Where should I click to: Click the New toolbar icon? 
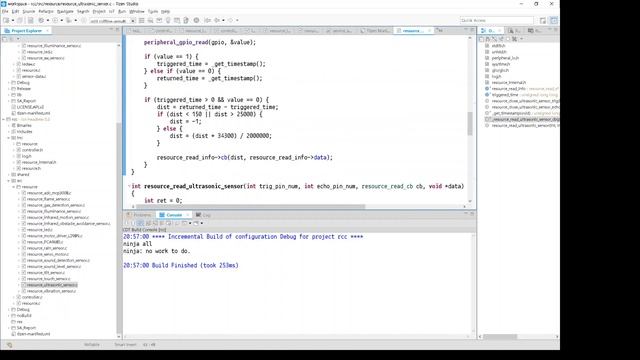tap(6, 20)
